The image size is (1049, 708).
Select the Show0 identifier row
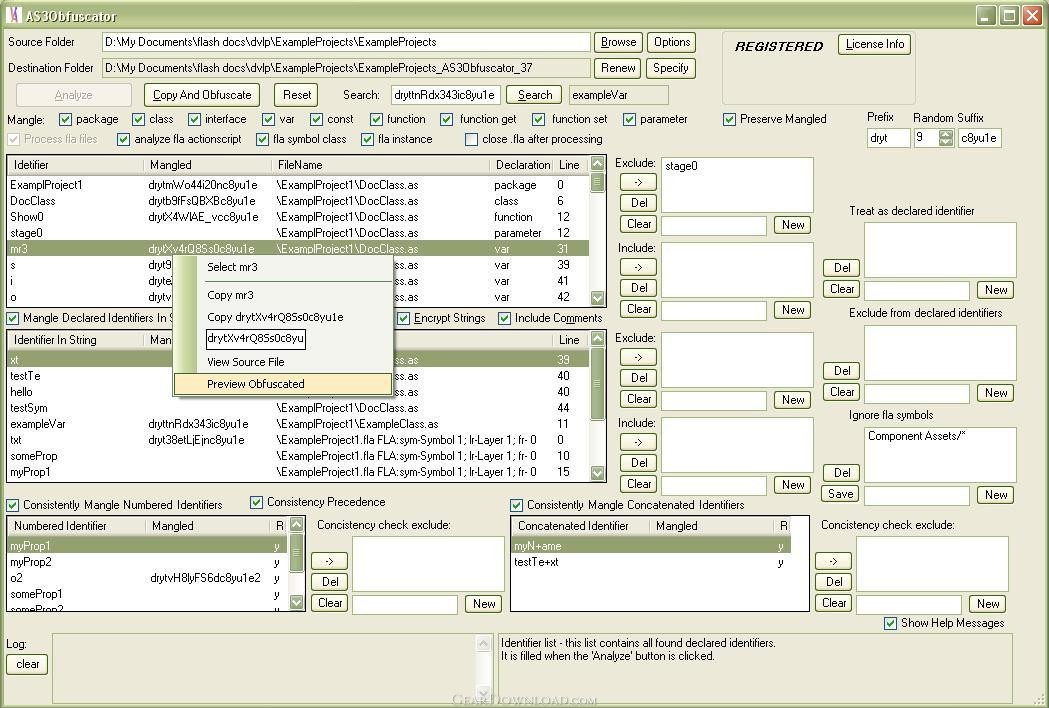[x=298, y=217]
